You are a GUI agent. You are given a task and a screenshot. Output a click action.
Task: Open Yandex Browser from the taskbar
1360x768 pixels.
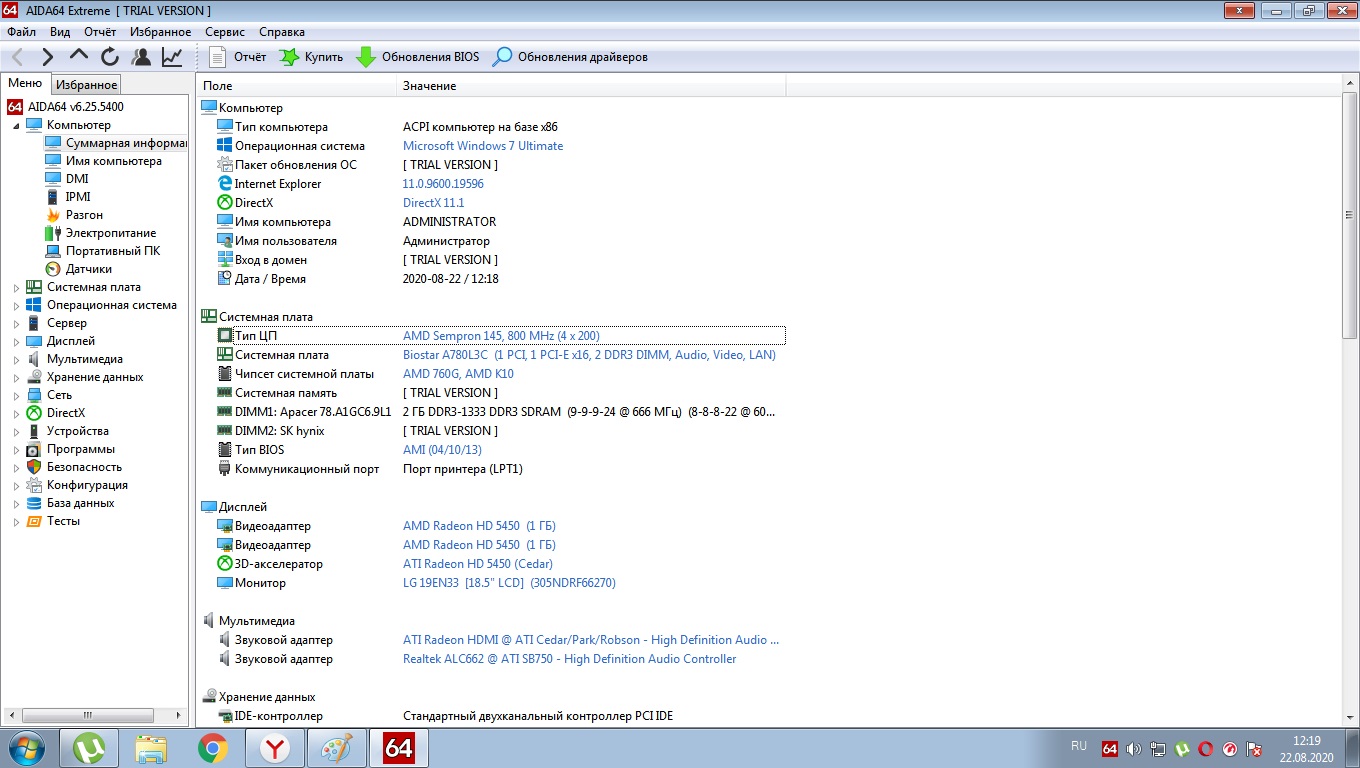pos(275,748)
